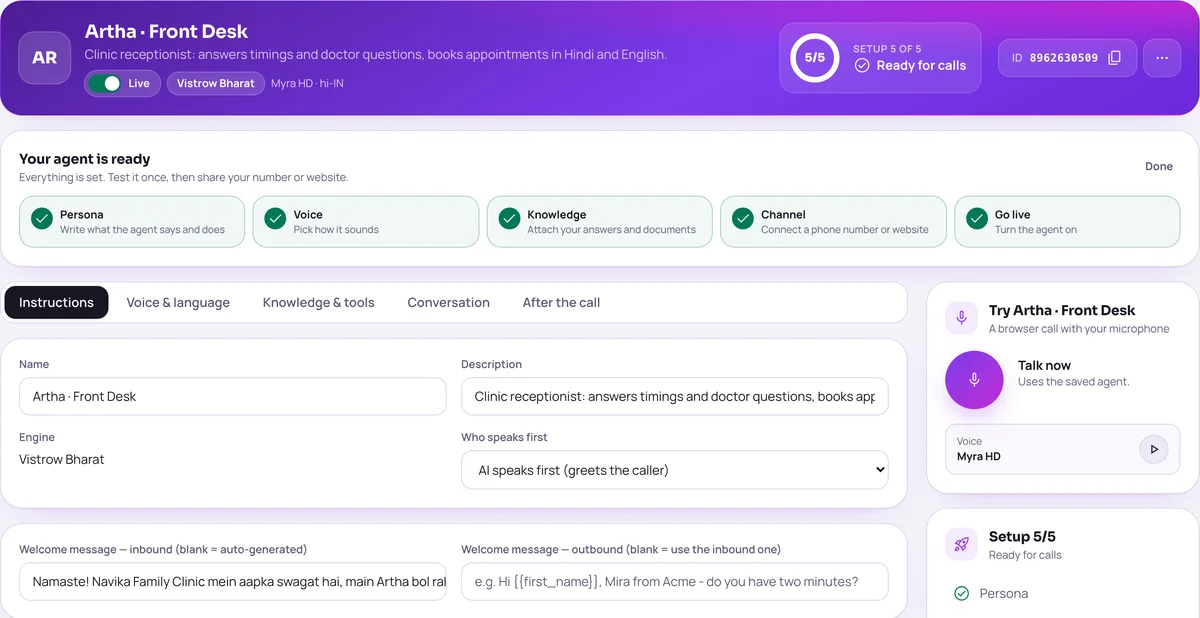
Task: Select the Instructions tab
Action: click(57, 303)
